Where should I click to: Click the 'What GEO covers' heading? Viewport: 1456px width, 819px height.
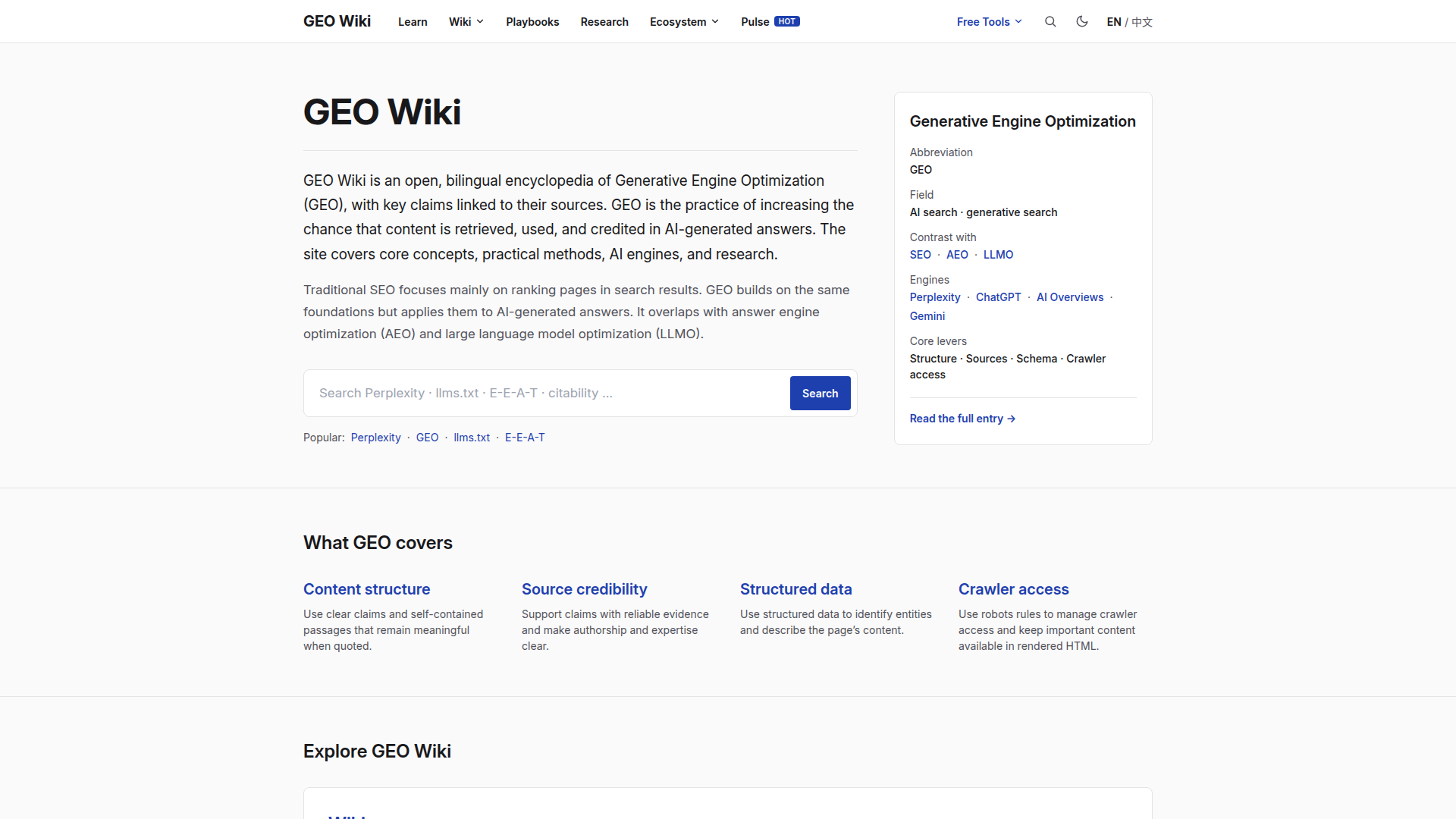click(378, 543)
